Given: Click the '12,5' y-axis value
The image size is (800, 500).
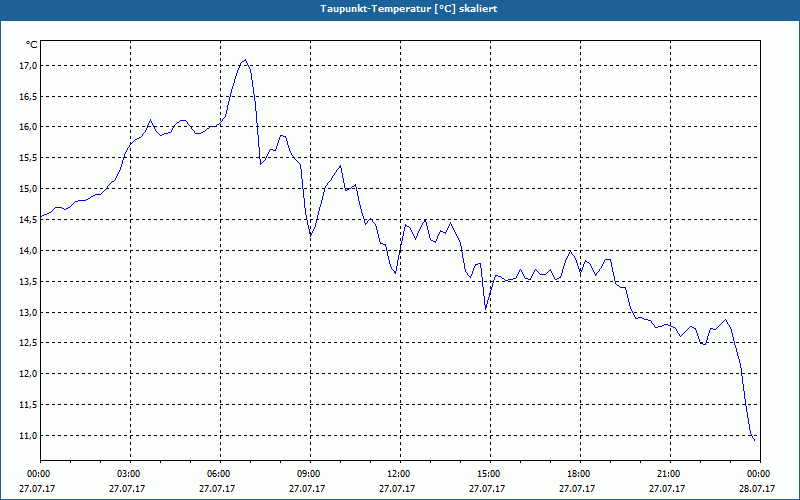Looking at the screenshot, I should 29,343.
